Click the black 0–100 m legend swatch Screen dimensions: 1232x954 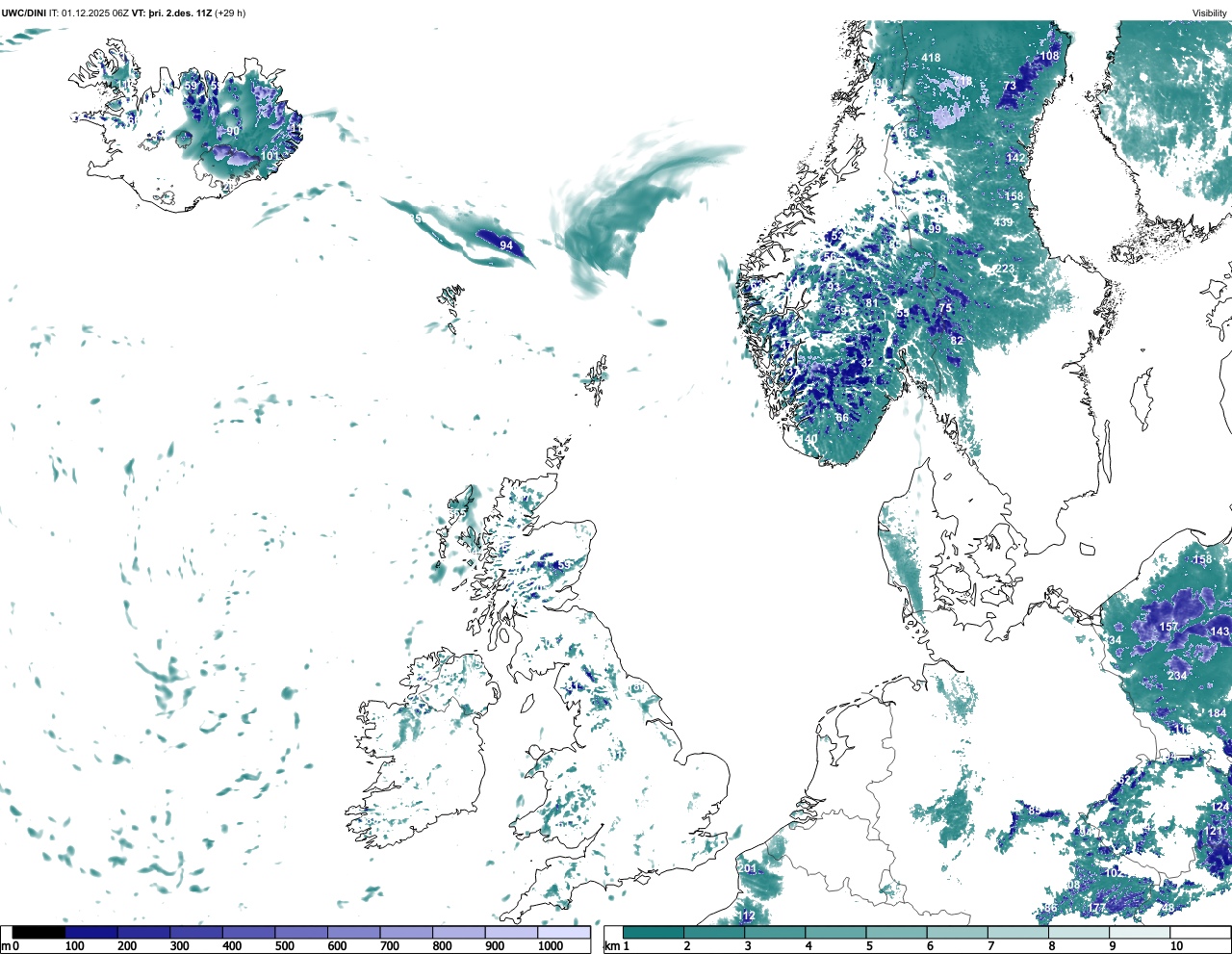(38, 933)
